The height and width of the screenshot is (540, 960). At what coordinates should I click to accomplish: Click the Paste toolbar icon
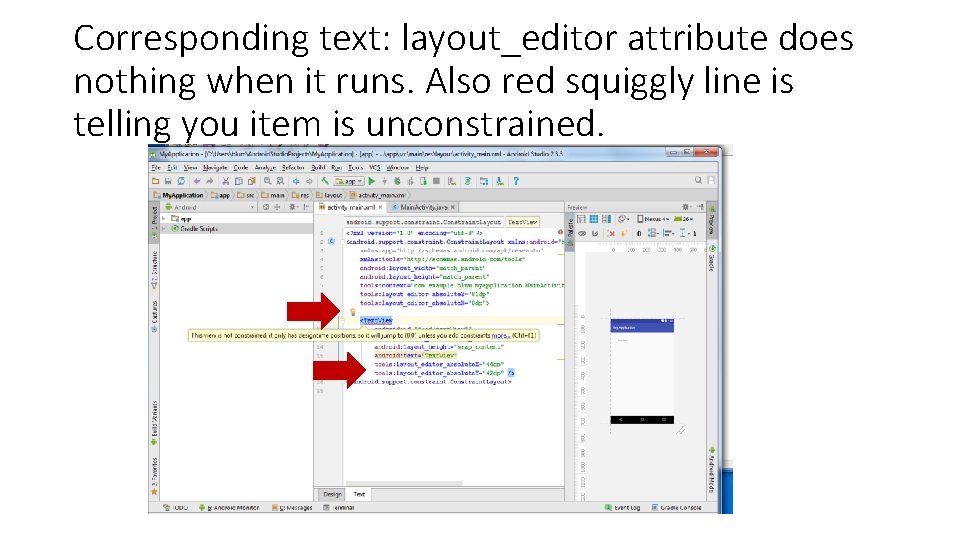tap(251, 181)
